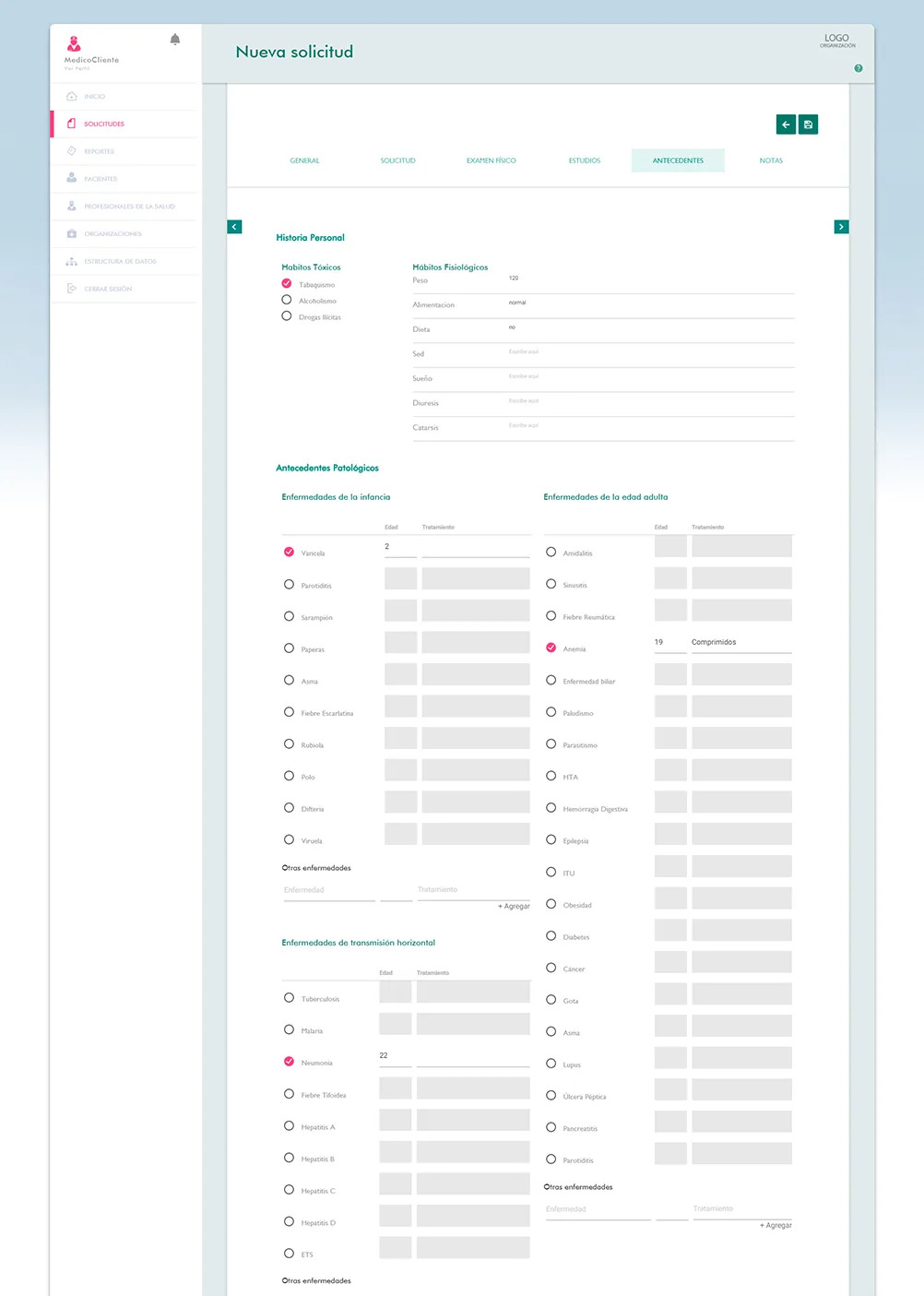Uncheck Anemia in adult diseases
The image size is (924, 1296).
coord(551,648)
